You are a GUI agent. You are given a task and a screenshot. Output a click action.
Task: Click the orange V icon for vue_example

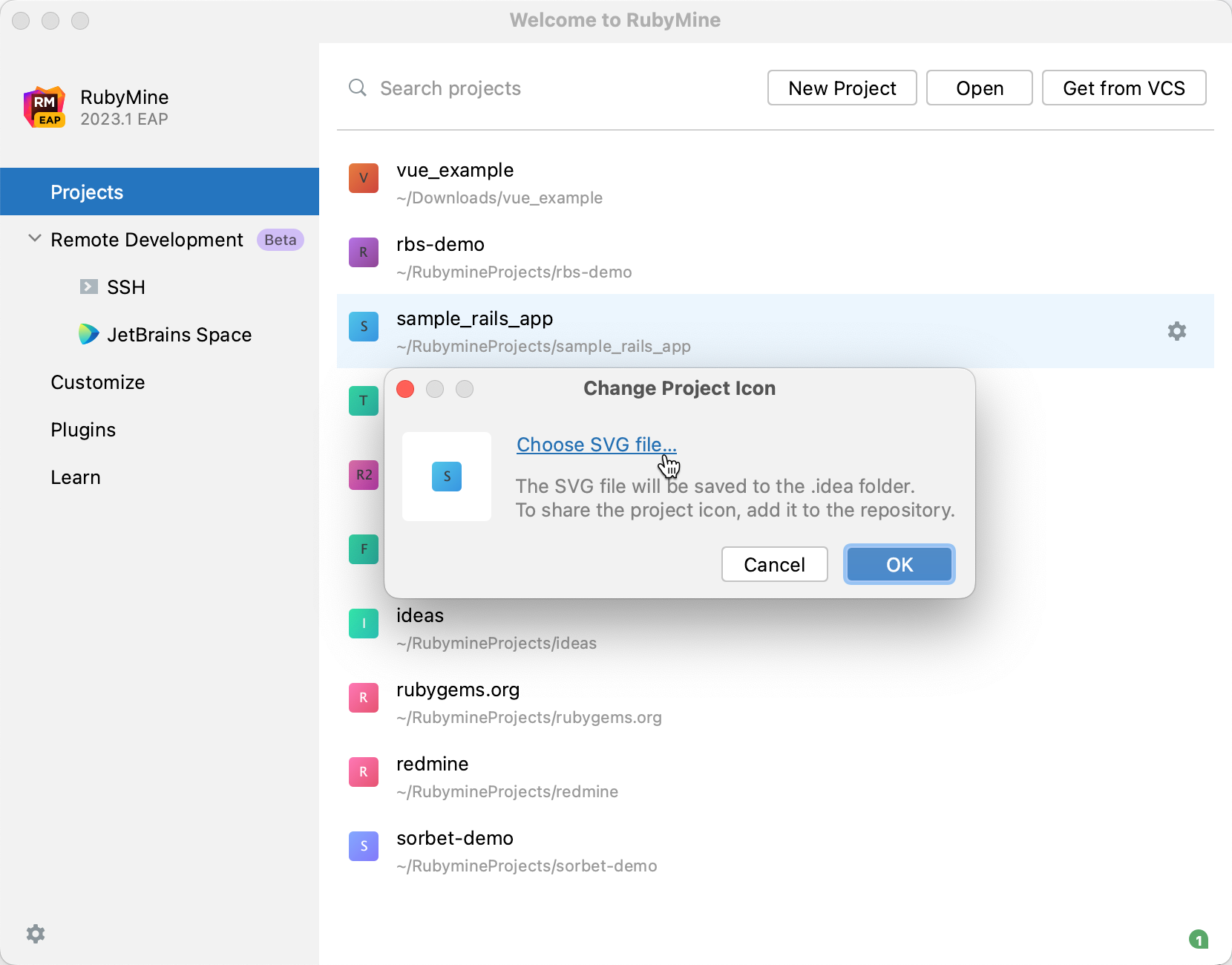[364, 178]
